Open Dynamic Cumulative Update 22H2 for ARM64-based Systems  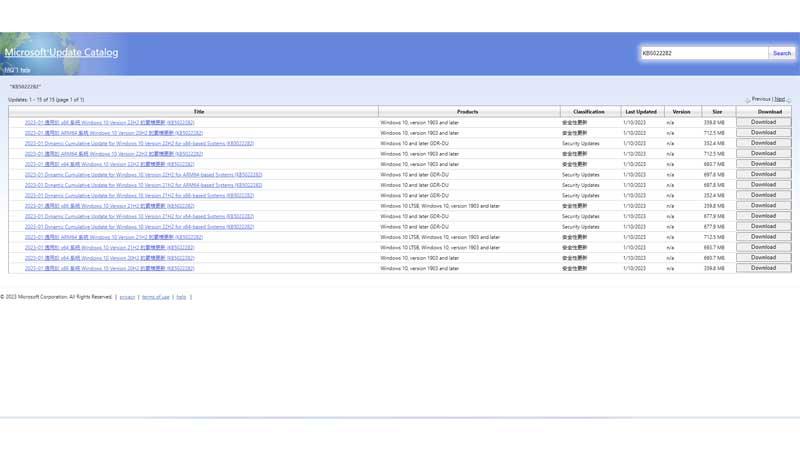(x=143, y=174)
